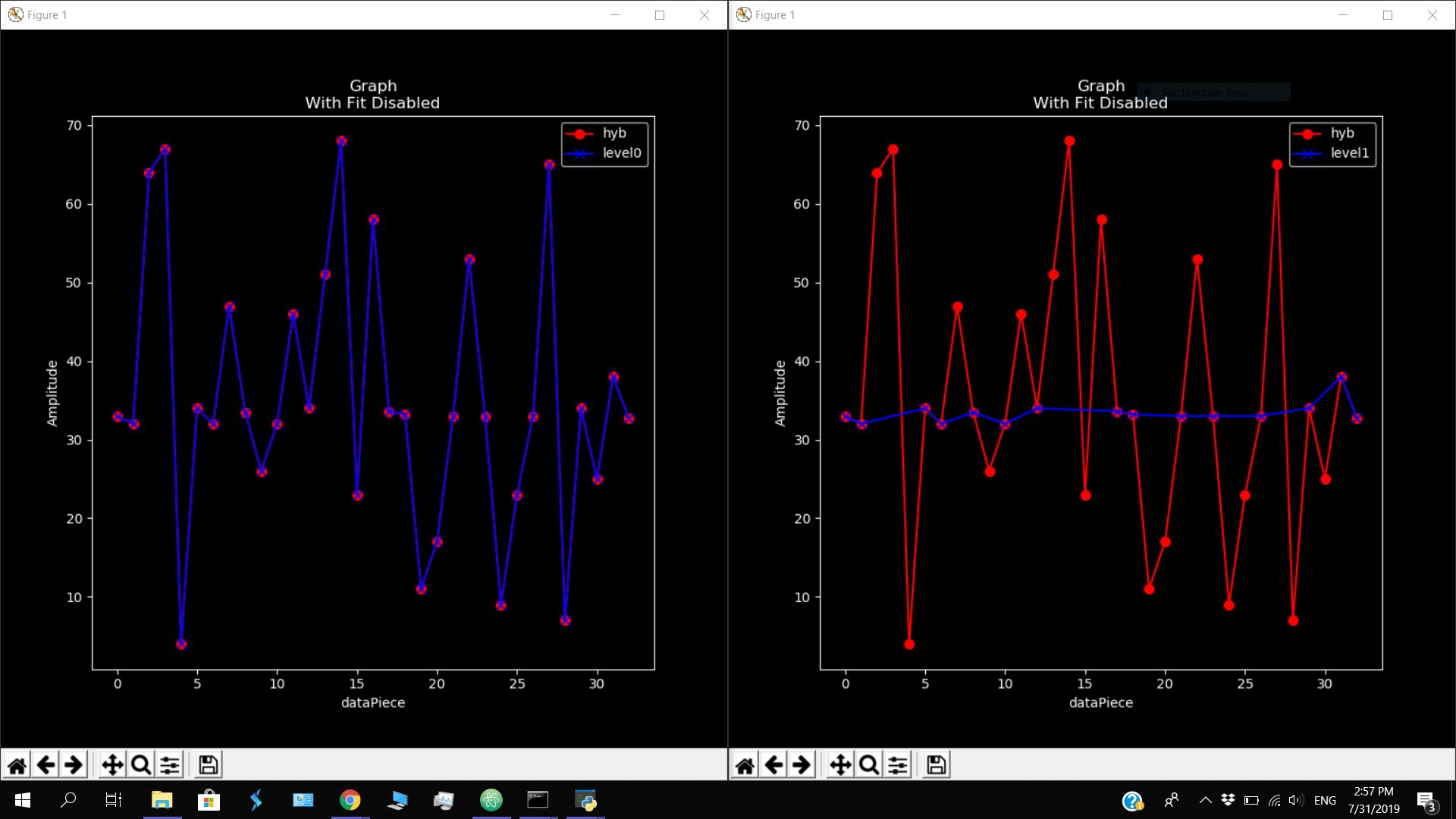The image size is (1456, 819).
Task: Select Pan tool in right figure toolbar
Action: tap(840, 765)
